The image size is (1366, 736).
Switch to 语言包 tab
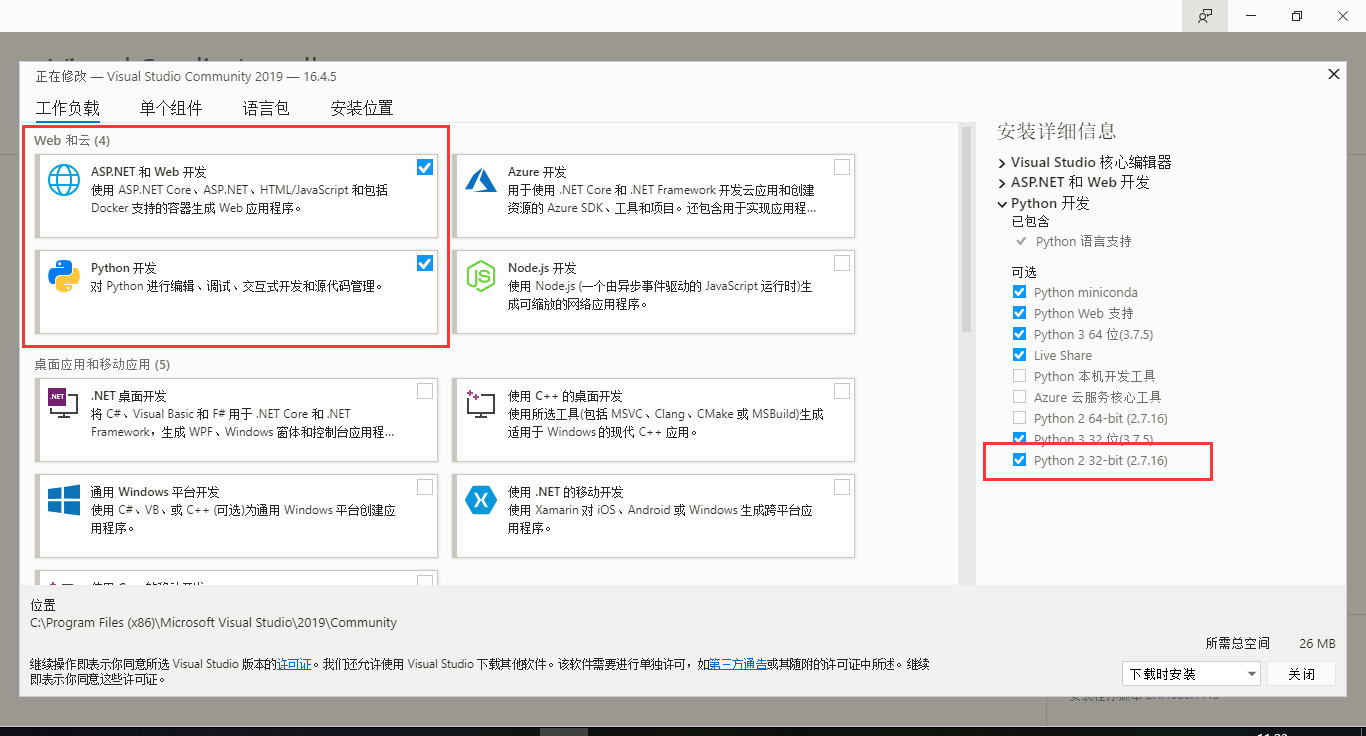pos(266,108)
